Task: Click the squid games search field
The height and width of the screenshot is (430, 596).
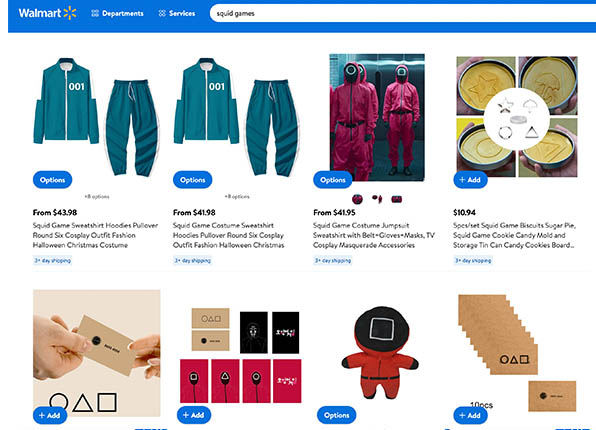Action: (x=402, y=13)
